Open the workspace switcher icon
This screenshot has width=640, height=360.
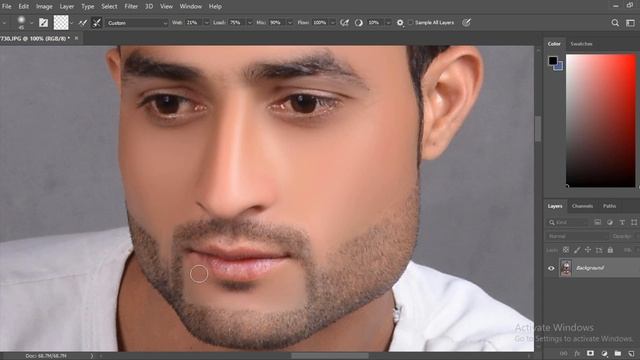631,23
